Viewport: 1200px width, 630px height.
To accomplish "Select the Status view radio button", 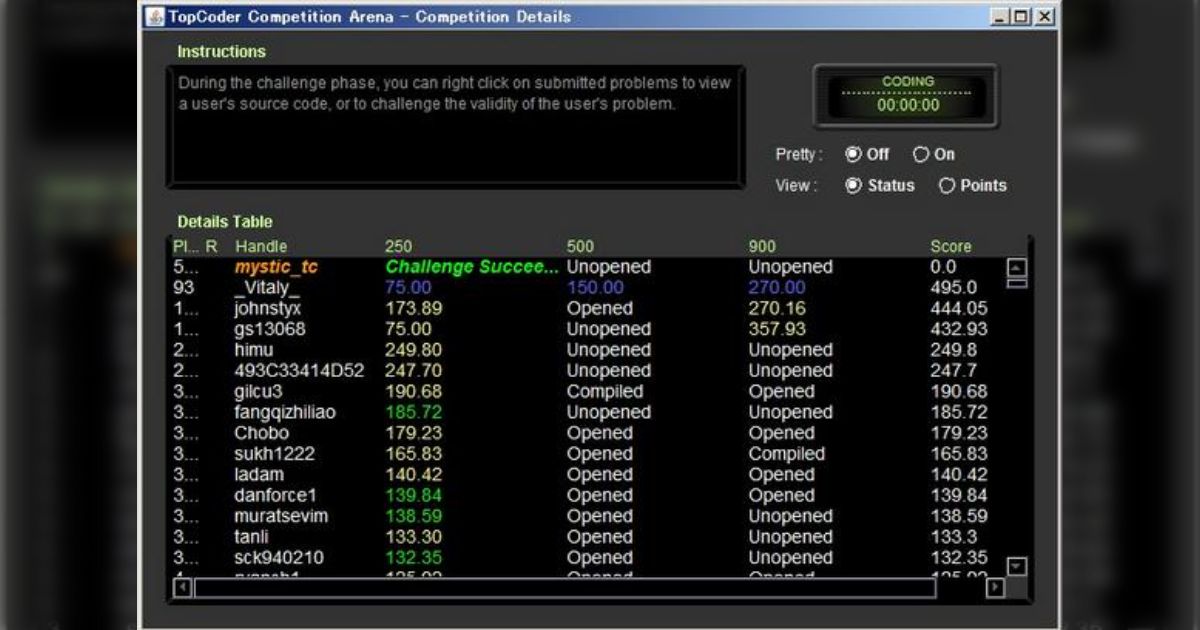I will click(853, 185).
